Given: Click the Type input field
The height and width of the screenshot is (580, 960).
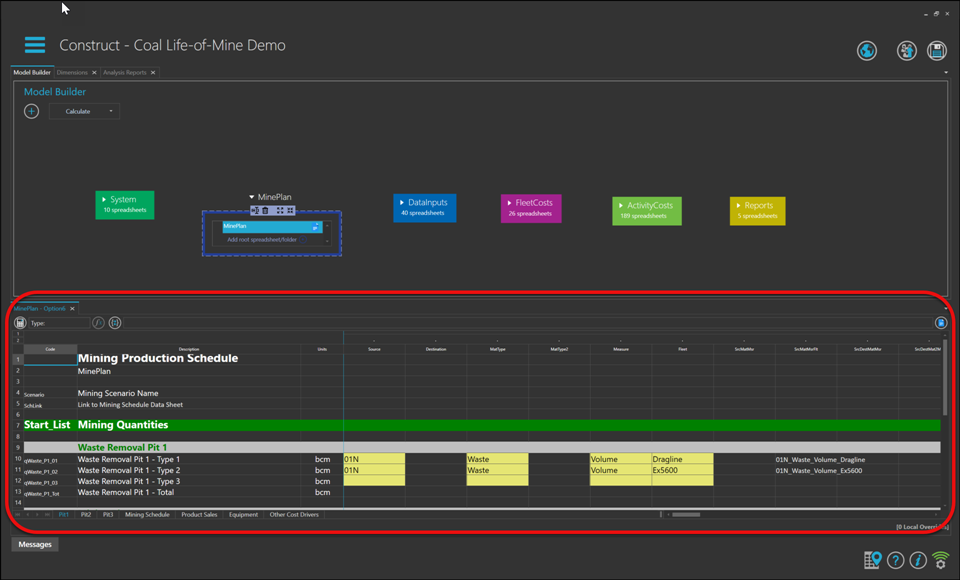Looking at the screenshot, I should pos(59,323).
